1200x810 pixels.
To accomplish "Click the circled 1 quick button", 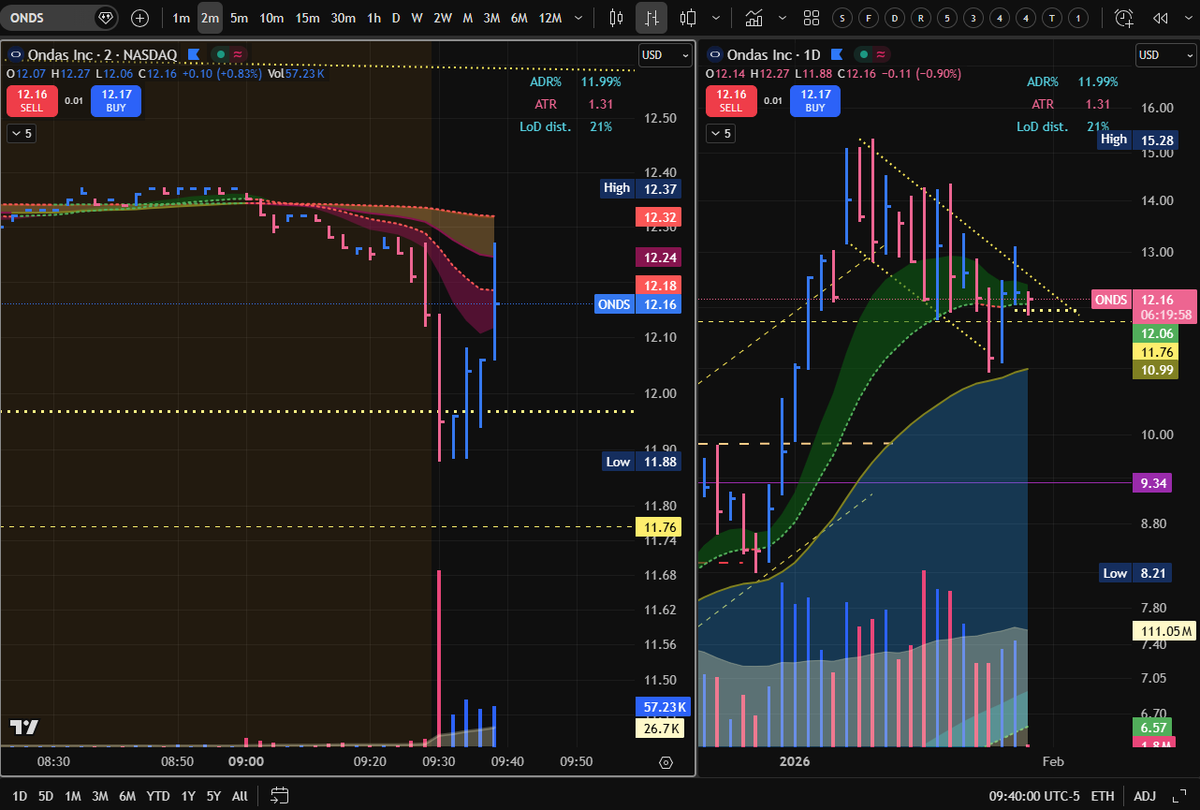I will (x=1078, y=18).
